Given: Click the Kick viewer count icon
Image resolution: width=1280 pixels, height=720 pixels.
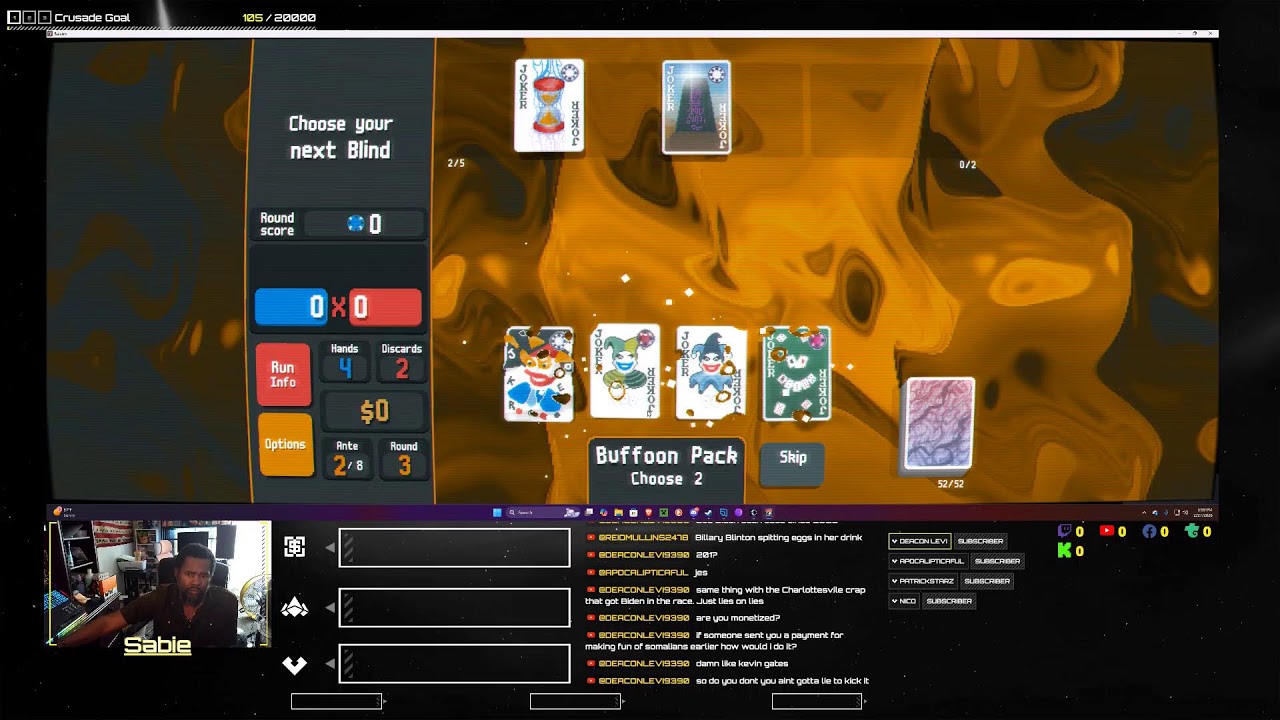Looking at the screenshot, I should point(1064,551).
